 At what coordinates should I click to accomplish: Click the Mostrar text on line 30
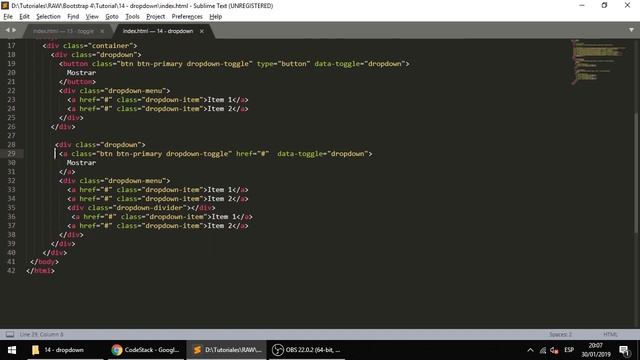click(x=81, y=162)
